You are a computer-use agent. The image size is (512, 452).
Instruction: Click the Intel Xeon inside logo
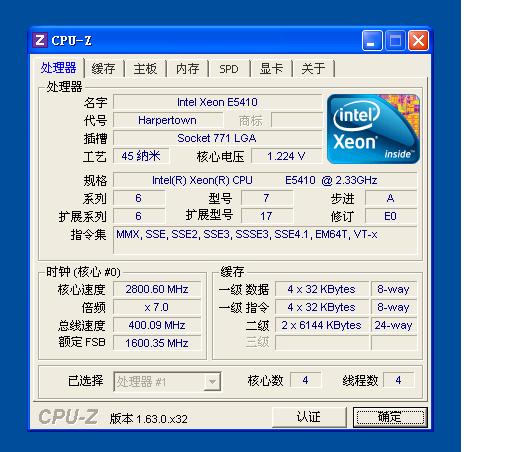(373, 129)
